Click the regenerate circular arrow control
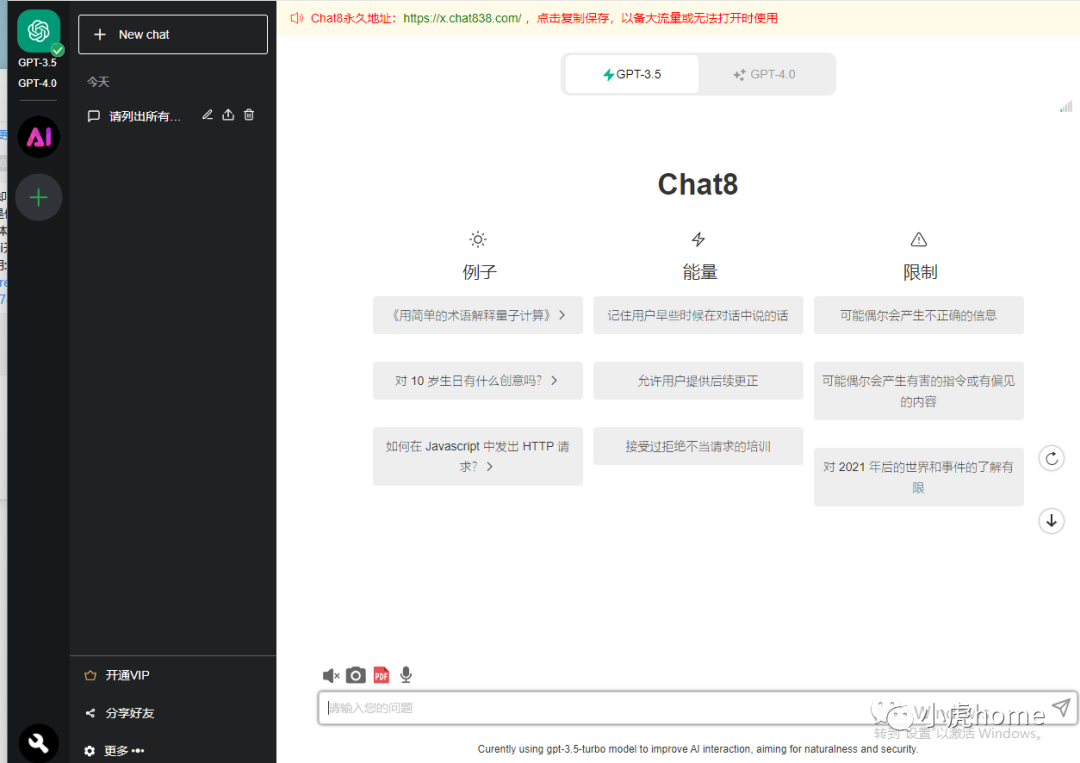 coord(1051,458)
